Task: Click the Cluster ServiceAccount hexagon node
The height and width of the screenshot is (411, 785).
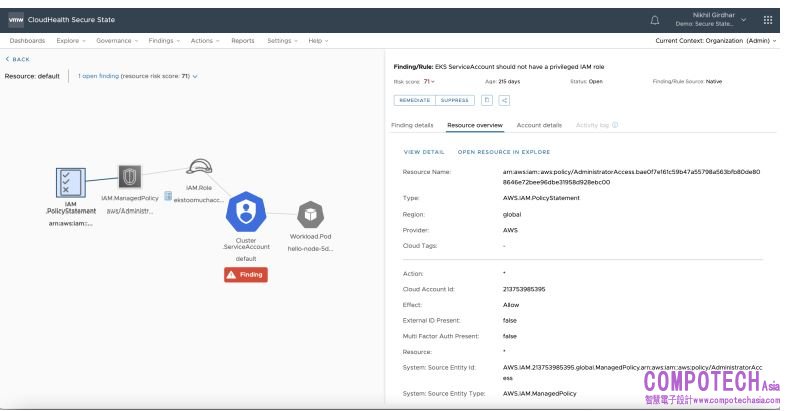Action: [245, 213]
